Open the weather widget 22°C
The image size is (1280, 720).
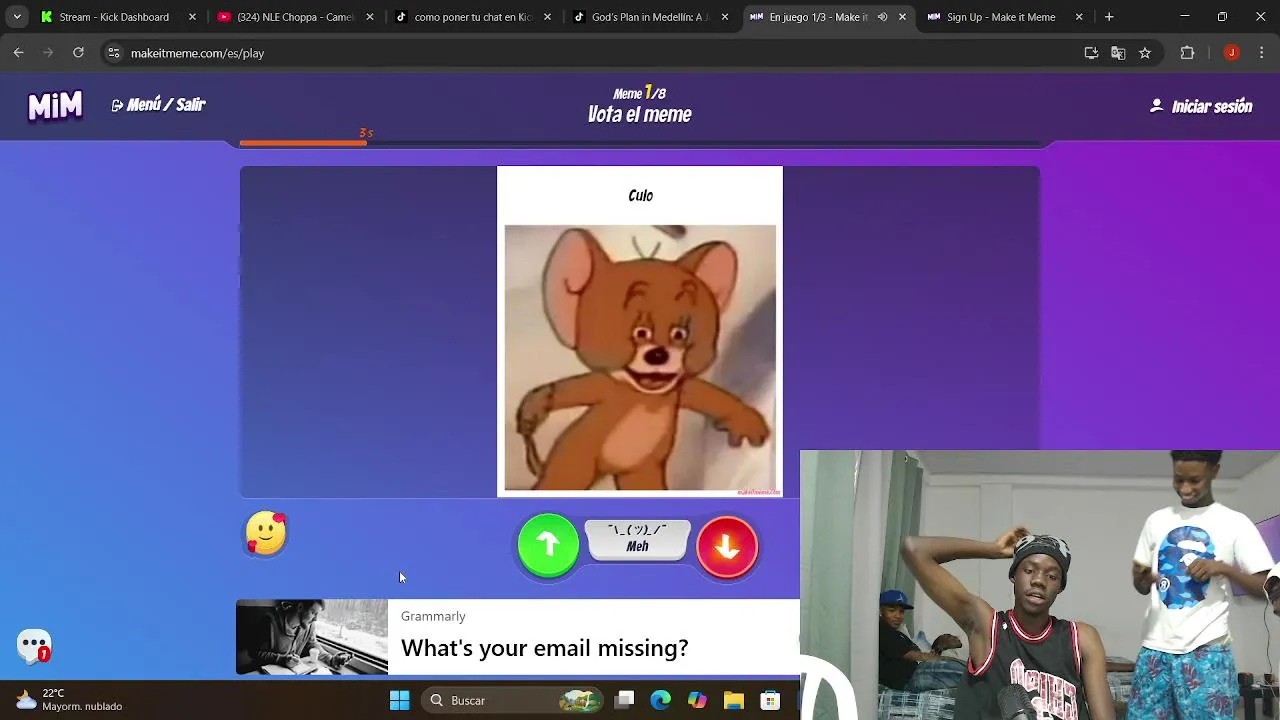click(68, 699)
